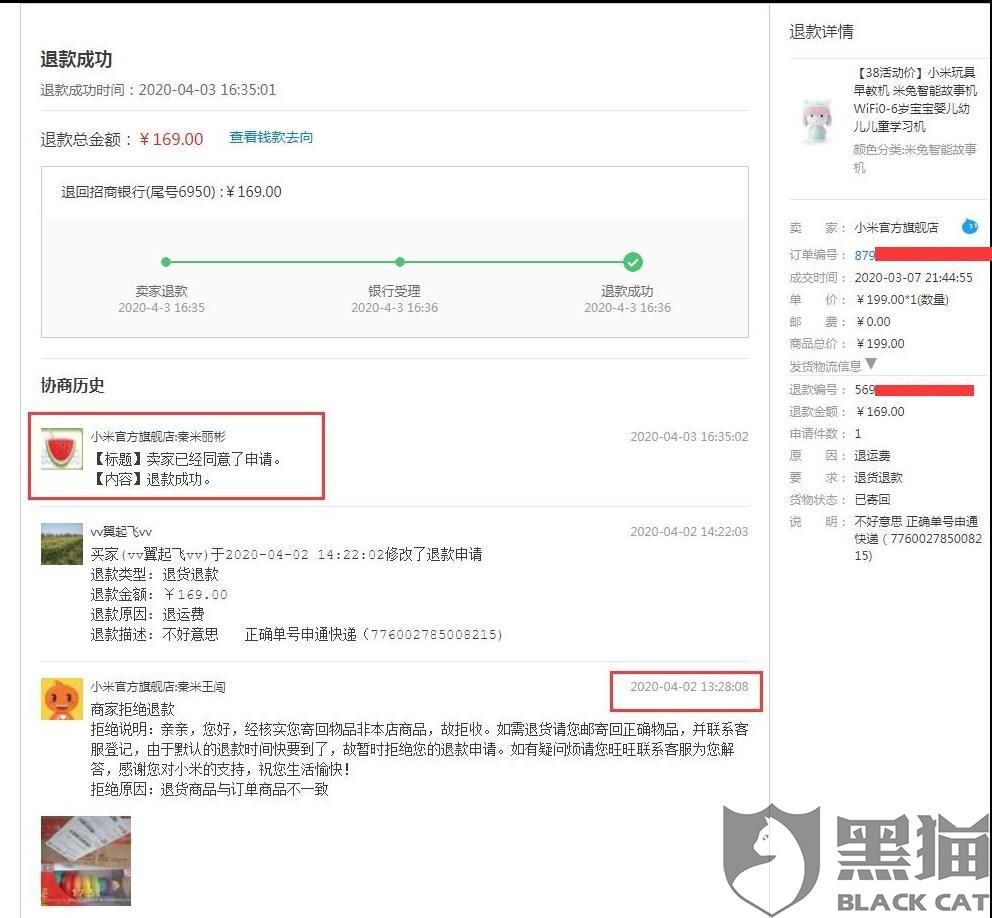Screen dimensions: 992x918
Task: Click the field photo avatar of vv翼起飞vv
Action: [x=61, y=543]
